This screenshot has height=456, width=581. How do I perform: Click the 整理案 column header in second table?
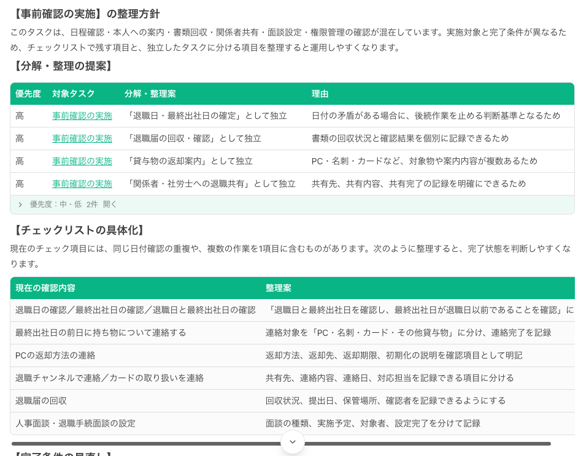pos(278,288)
